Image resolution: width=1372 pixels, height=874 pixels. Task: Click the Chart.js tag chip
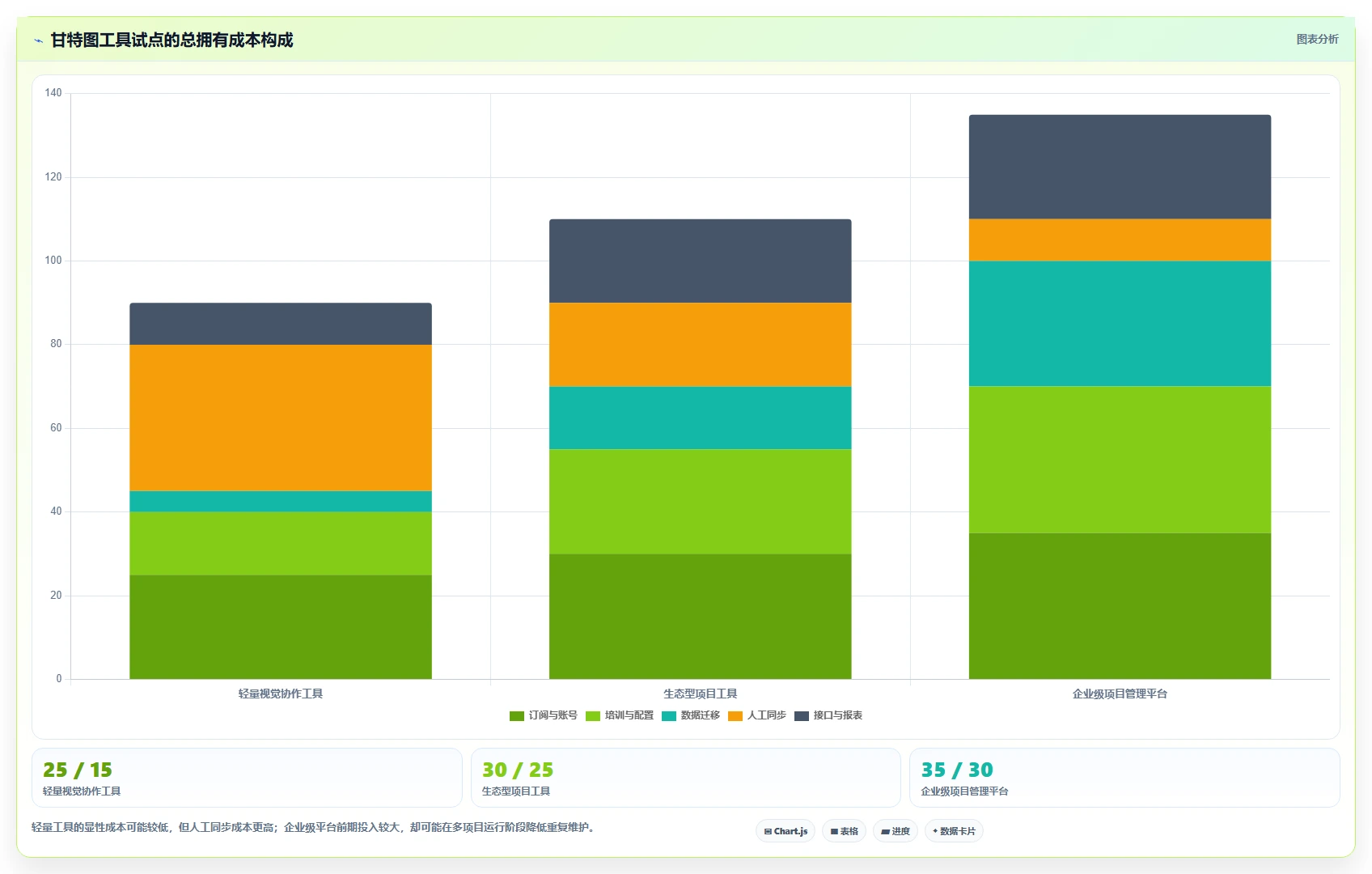[786, 831]
